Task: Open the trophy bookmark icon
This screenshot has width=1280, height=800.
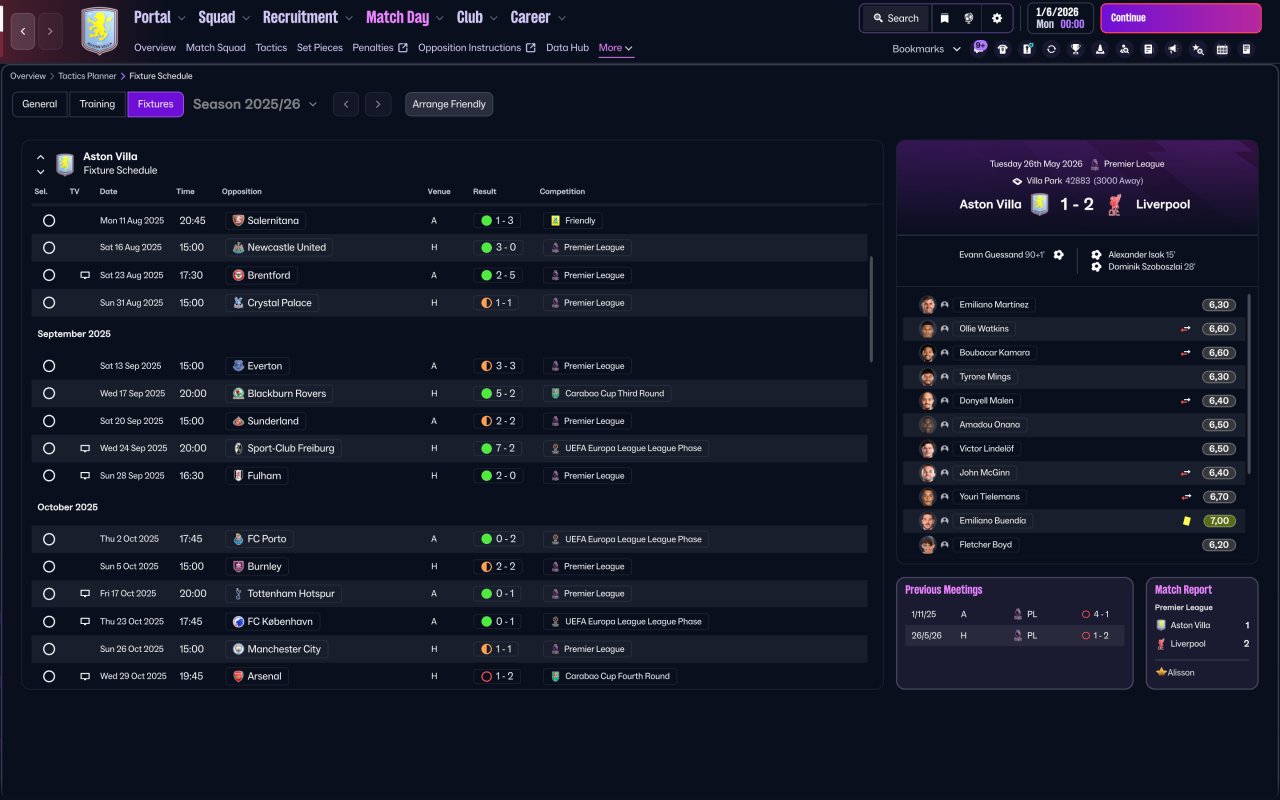Action: [x=1076, y=48]
